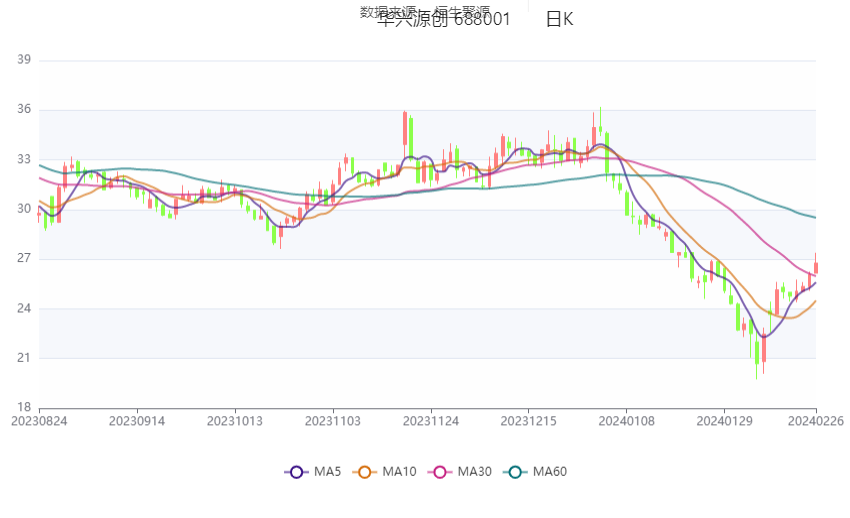Click the y-axis value 33
The height and width of the screenshot is (518, 850).
24,159
